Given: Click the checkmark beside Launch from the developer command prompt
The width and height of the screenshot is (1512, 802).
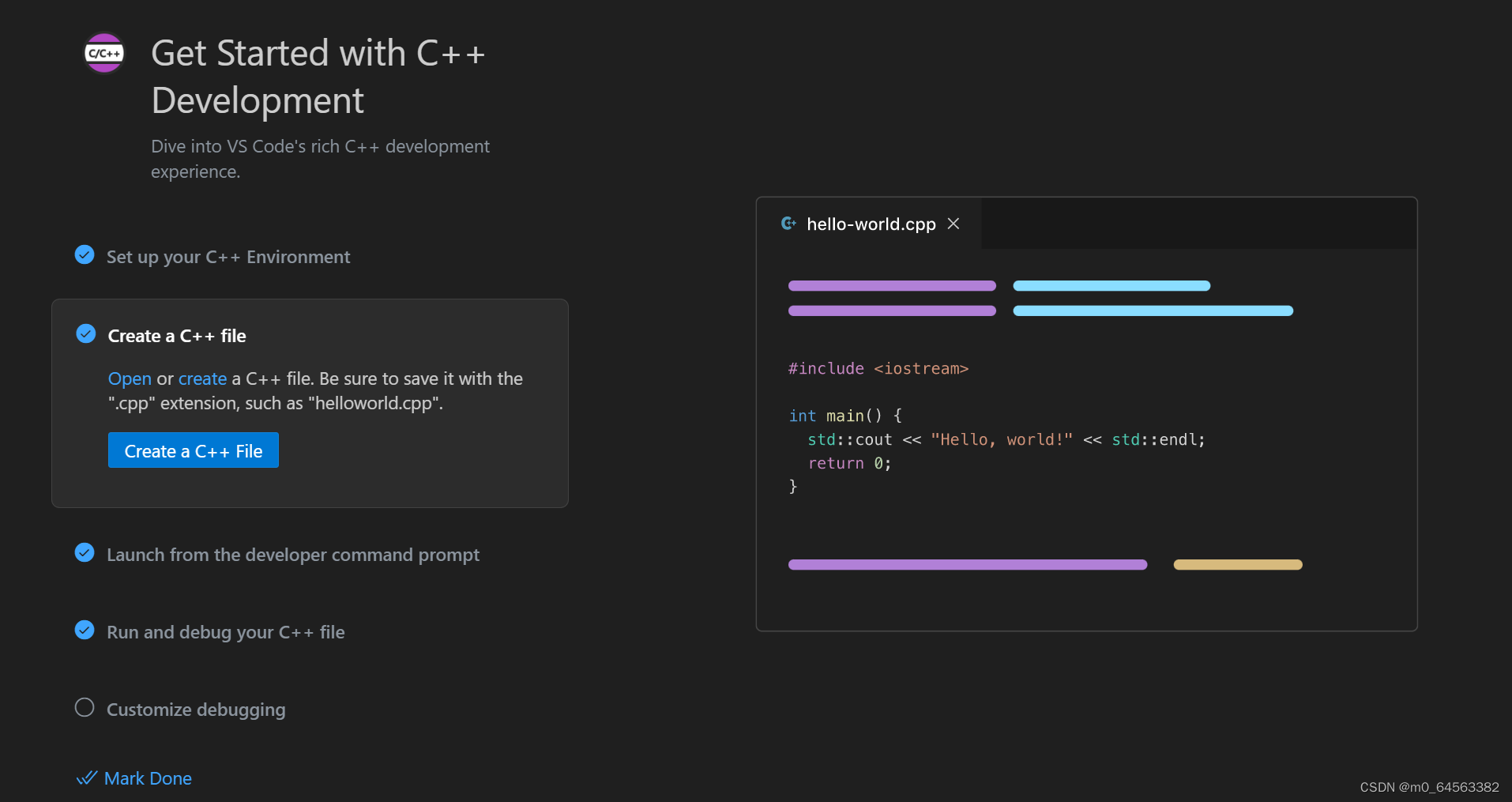Looking at the screenshot, I should point(84,552).
